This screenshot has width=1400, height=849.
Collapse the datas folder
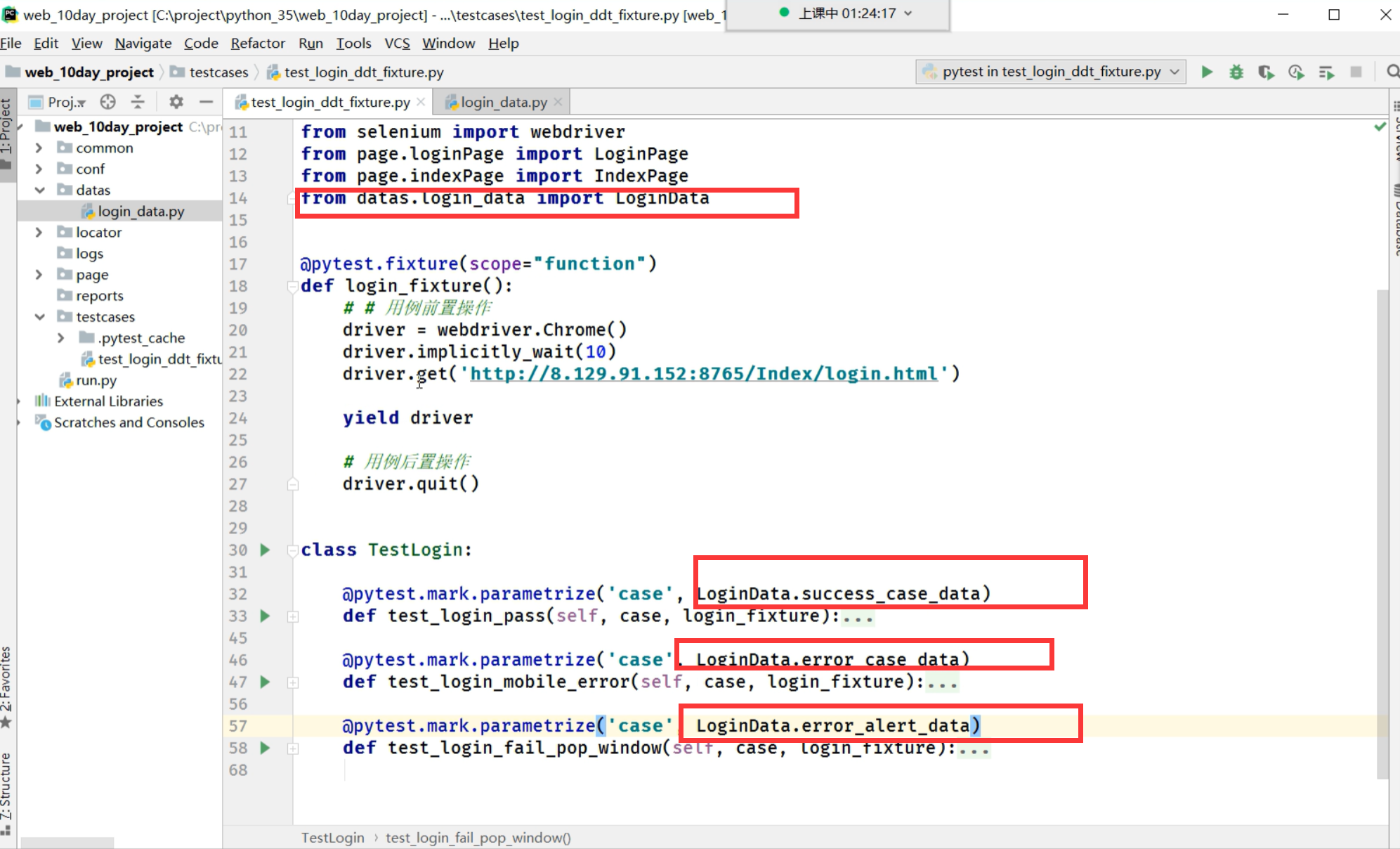39,190
